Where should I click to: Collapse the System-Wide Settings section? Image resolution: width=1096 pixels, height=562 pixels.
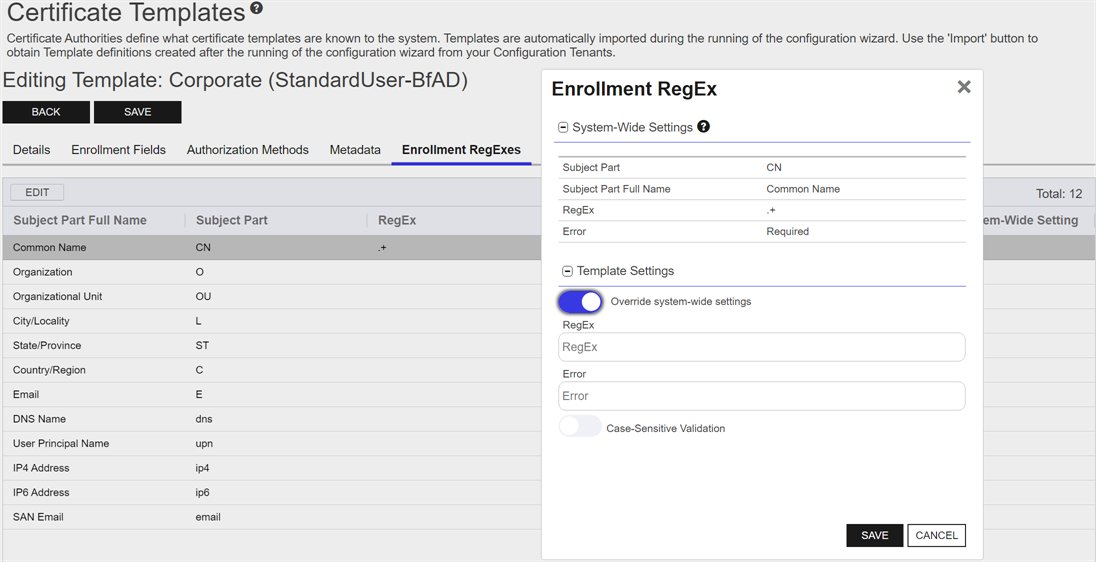pyautogui.click(x=563, y=128)
